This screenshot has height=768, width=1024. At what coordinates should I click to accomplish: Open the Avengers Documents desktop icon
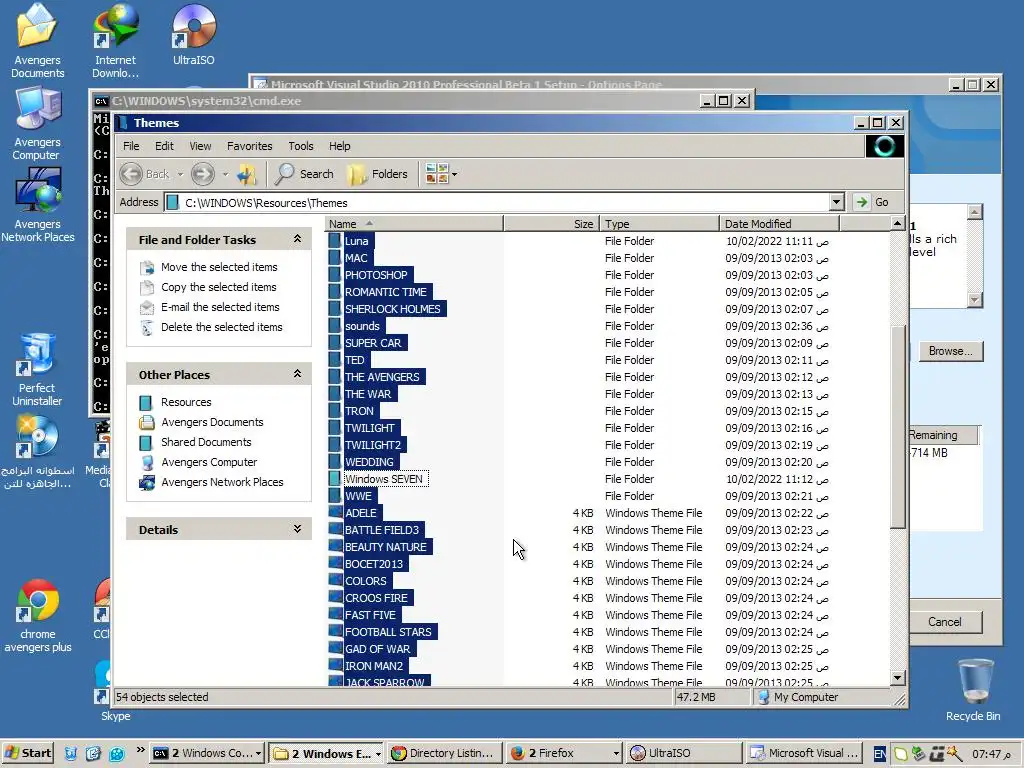click(x=37, y=40)
